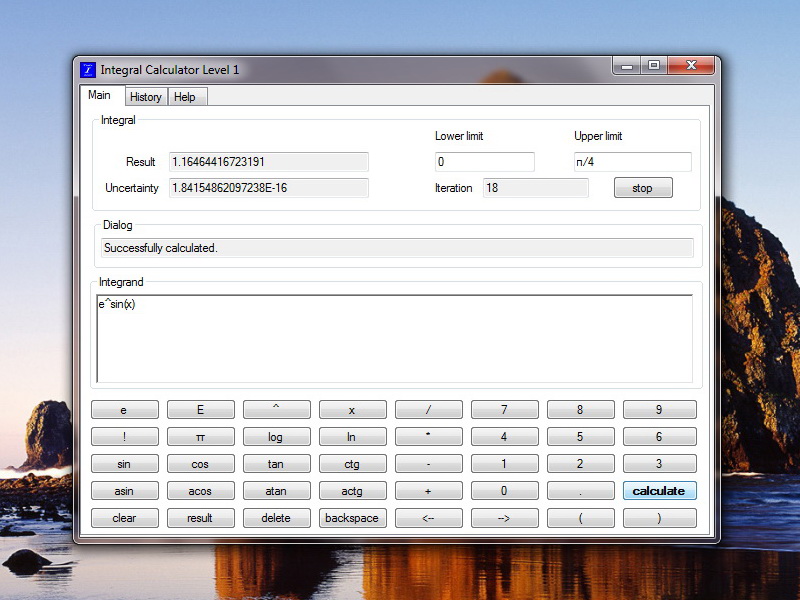
Task: Insert the sin function
Action: coord(125,464)
